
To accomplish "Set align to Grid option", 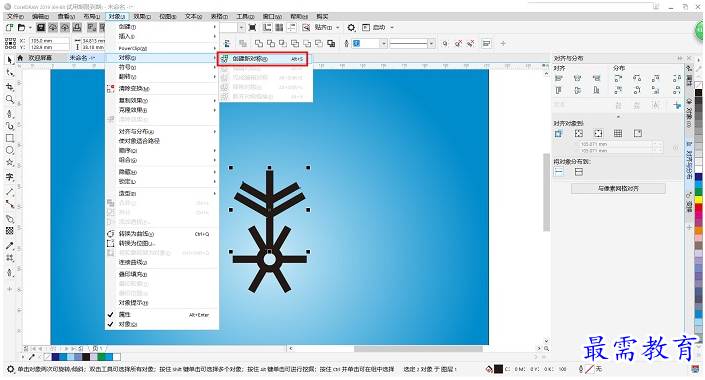I will tap(618, 133).
